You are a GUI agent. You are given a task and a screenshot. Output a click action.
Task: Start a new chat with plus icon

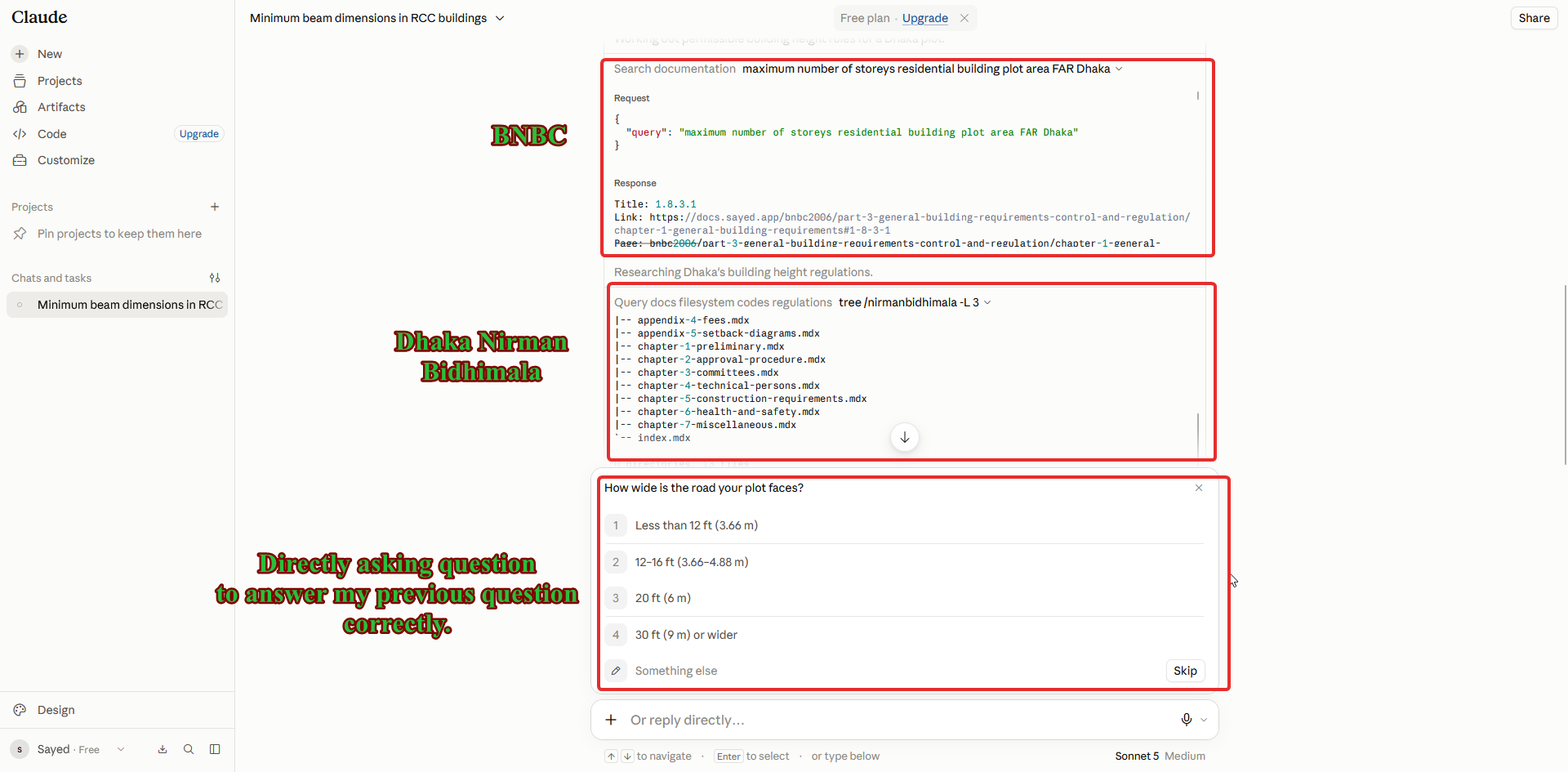pyautogui.click(x=20, y=54)
